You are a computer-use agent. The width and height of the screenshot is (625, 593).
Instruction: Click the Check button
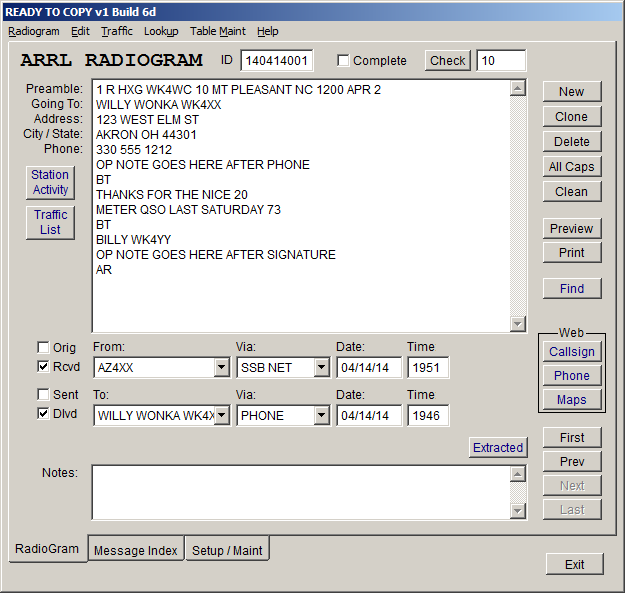(x=447, y=61)
